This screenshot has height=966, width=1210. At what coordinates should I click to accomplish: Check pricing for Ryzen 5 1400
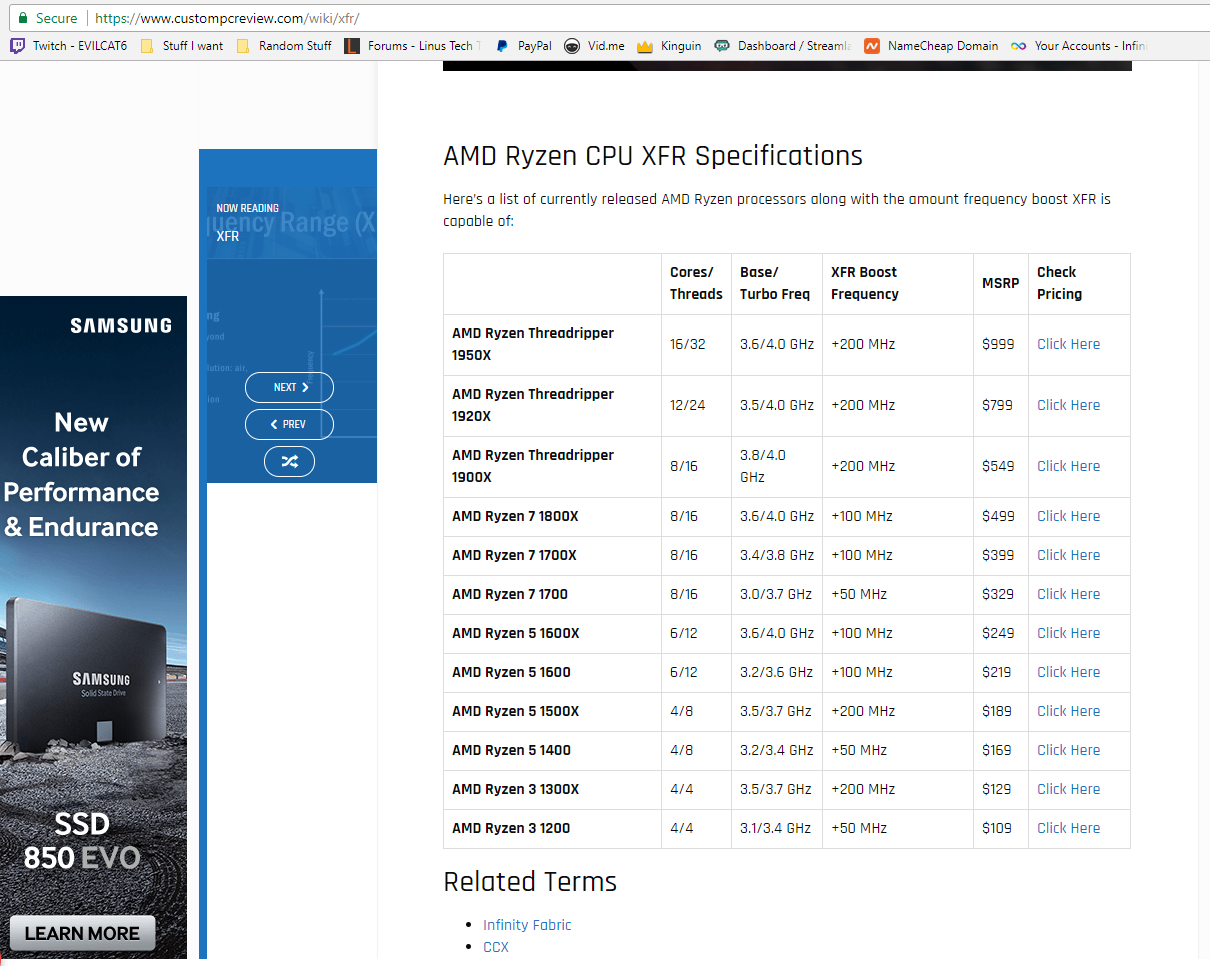pos(1068,750)
